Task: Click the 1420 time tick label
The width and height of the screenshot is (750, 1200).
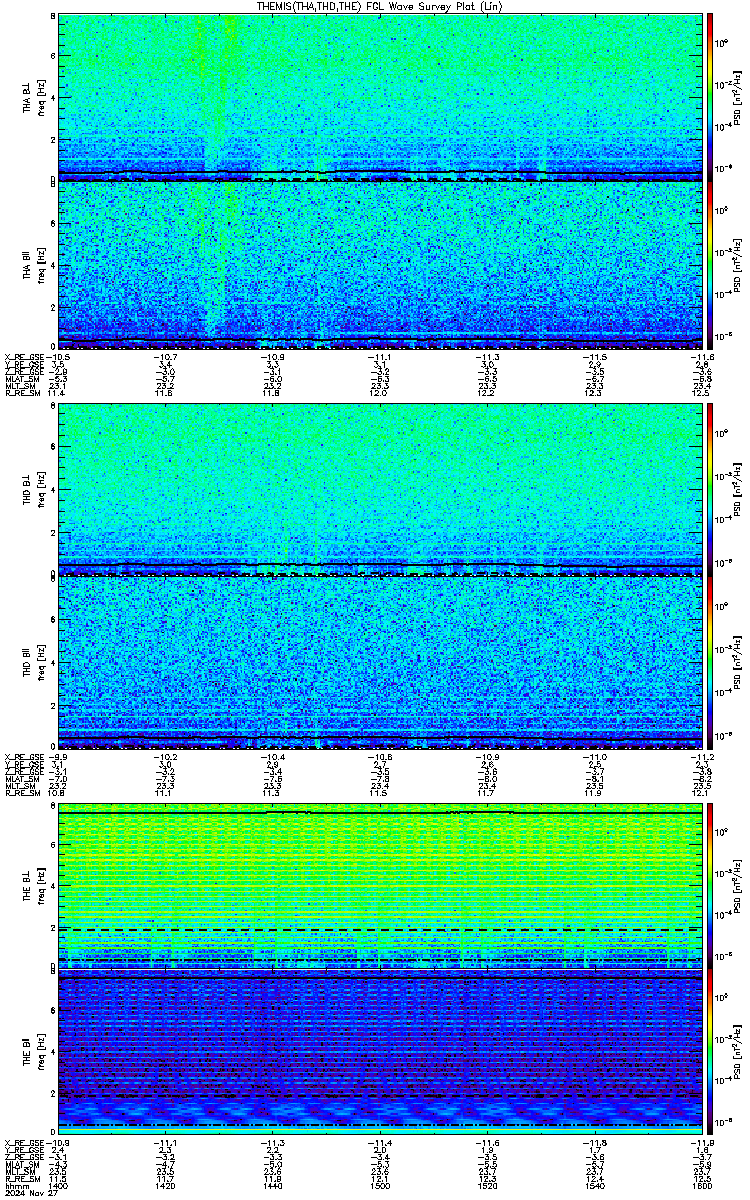Action: (x=165, y=1187)
